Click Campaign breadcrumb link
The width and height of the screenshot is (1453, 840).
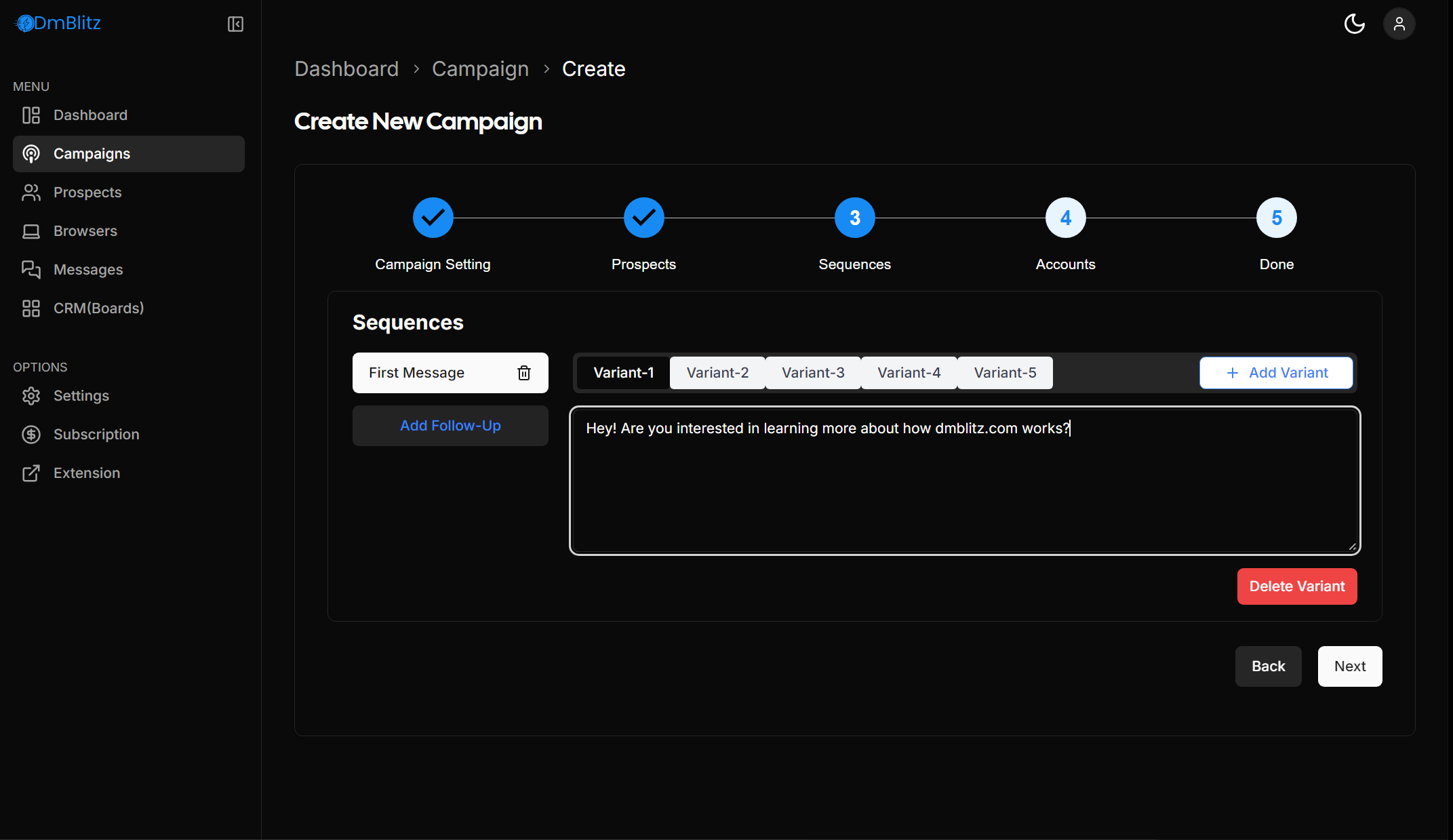click(480, 69)
